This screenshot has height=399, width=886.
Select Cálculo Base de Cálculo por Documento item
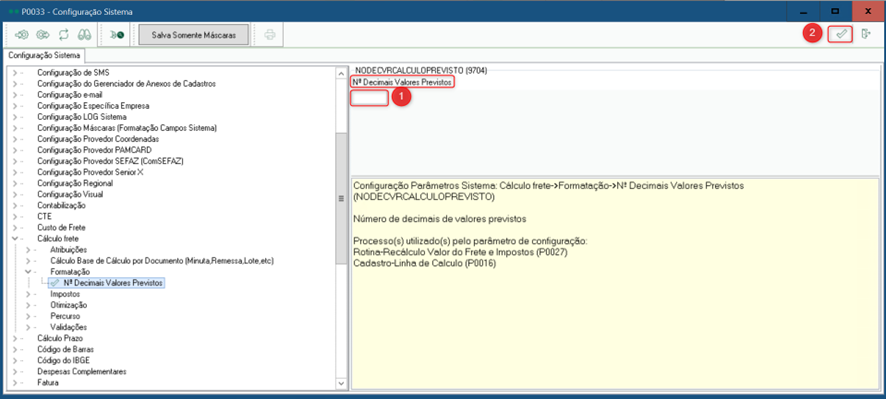tap(162, 261)
